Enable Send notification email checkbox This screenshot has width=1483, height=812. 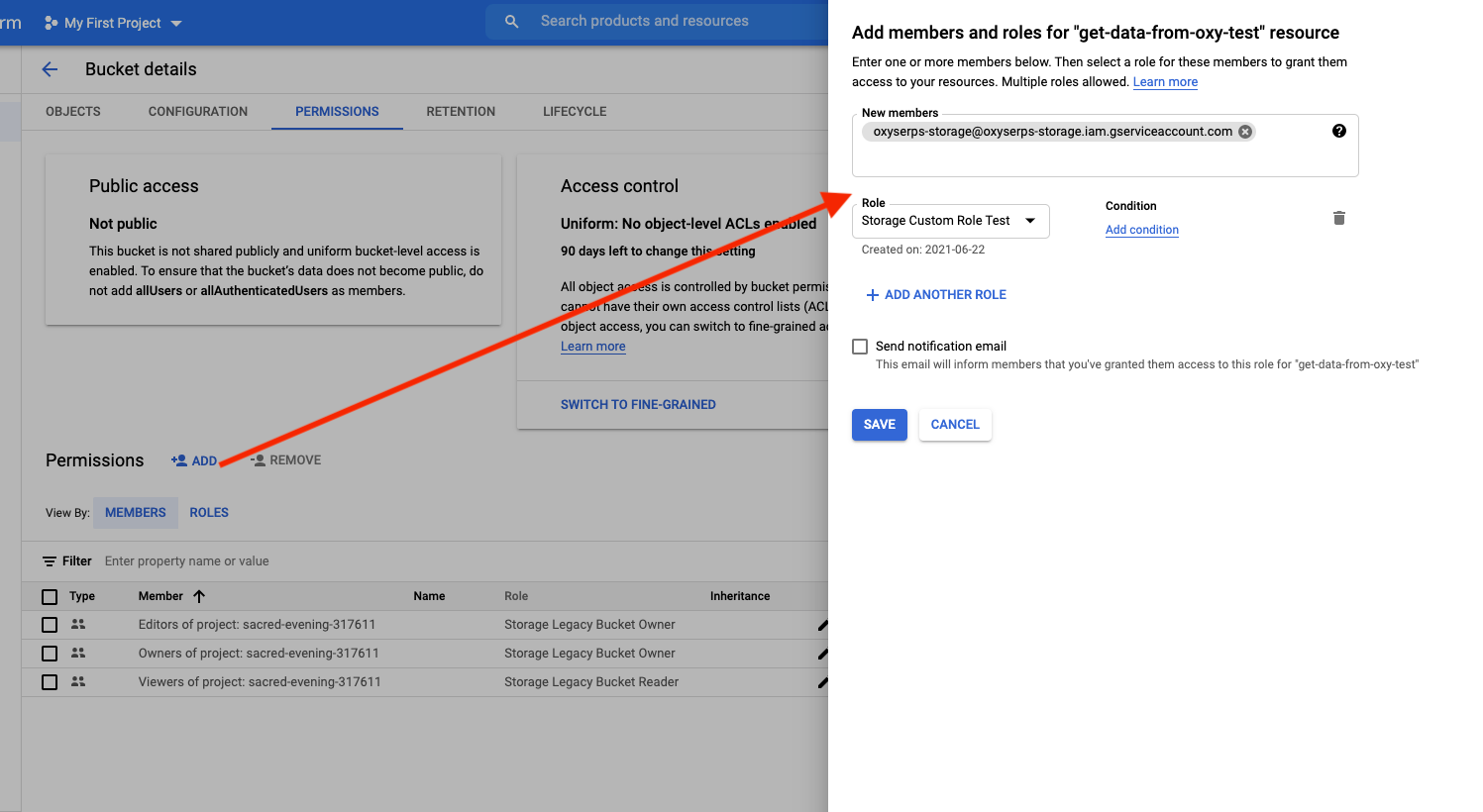[860, 347]
